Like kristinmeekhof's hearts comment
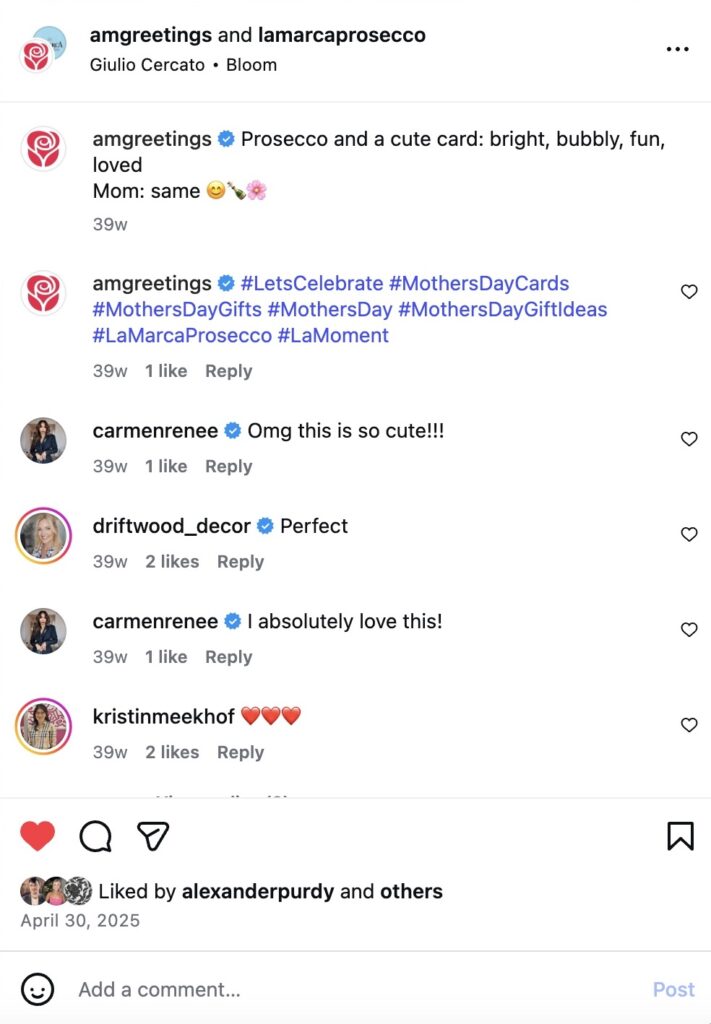The width and height of the screenshot is (711, 1024). click(689, 725)
